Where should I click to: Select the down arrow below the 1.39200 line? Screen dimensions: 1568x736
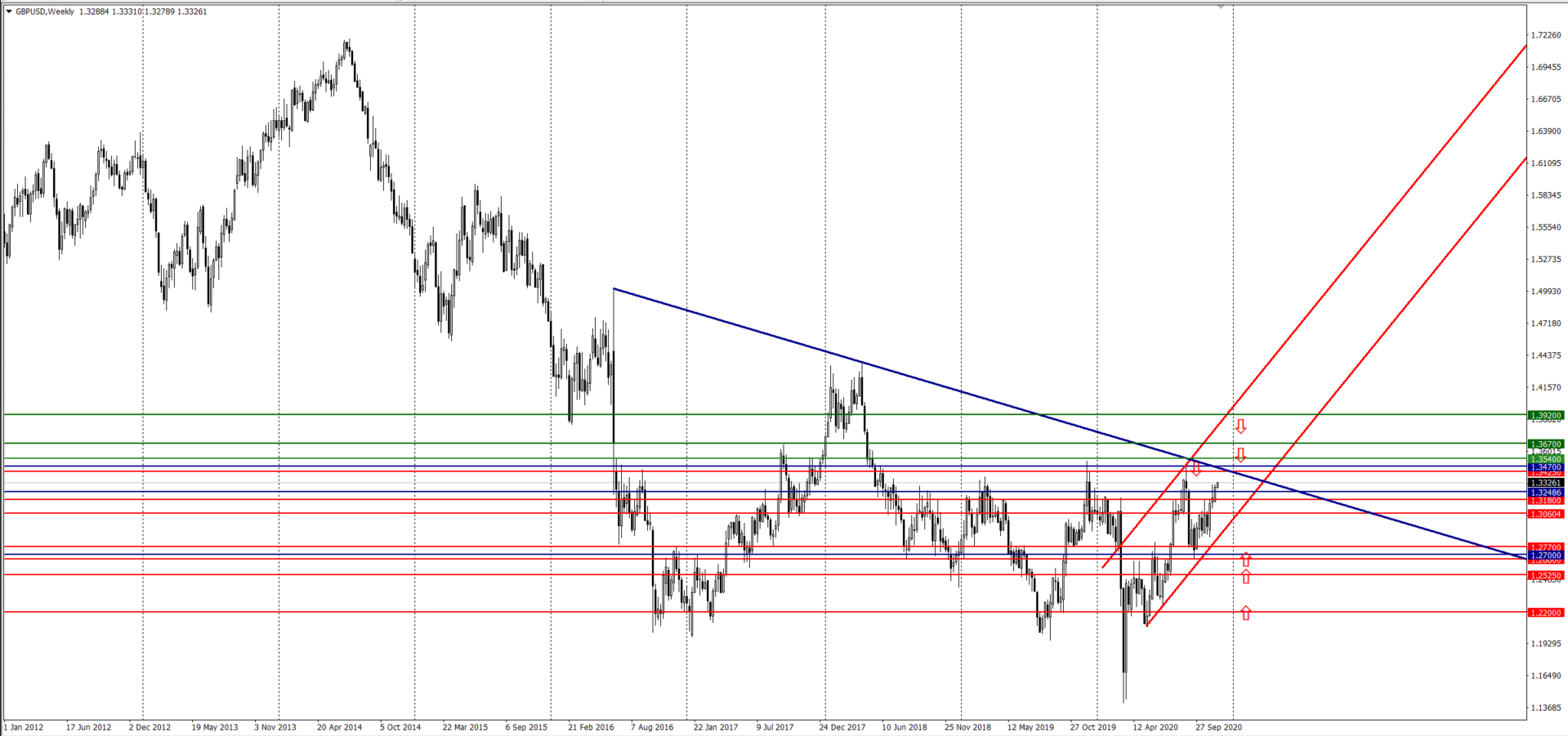point(1240,426)
